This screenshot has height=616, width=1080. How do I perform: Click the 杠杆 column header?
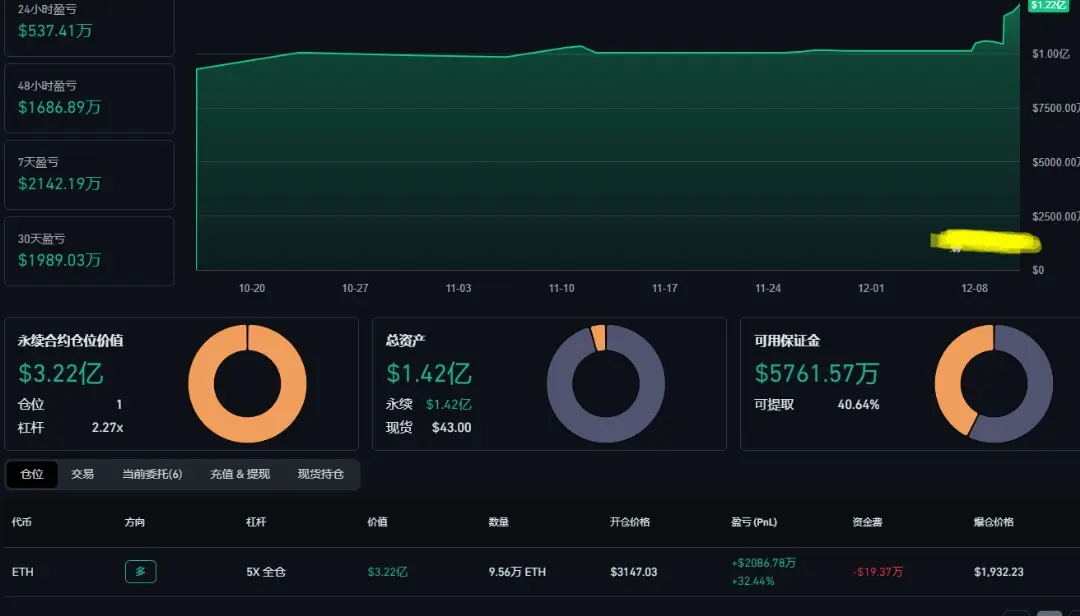256,522
